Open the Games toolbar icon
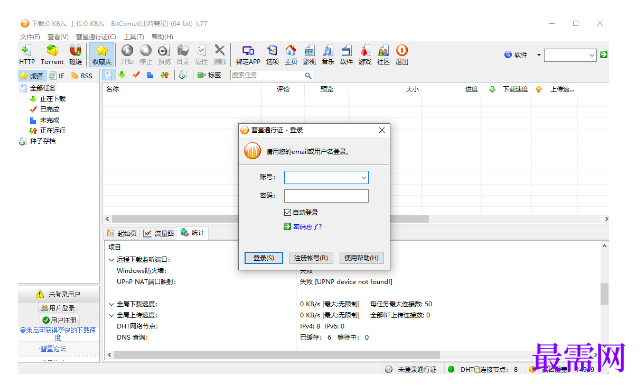The image size is (644, 389). tap(365, 55)
